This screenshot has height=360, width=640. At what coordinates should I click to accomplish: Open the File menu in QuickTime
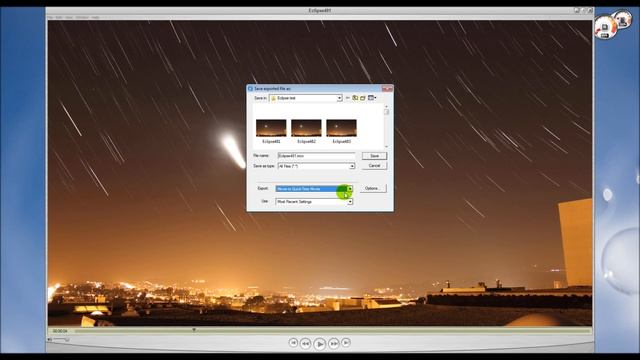50,18
